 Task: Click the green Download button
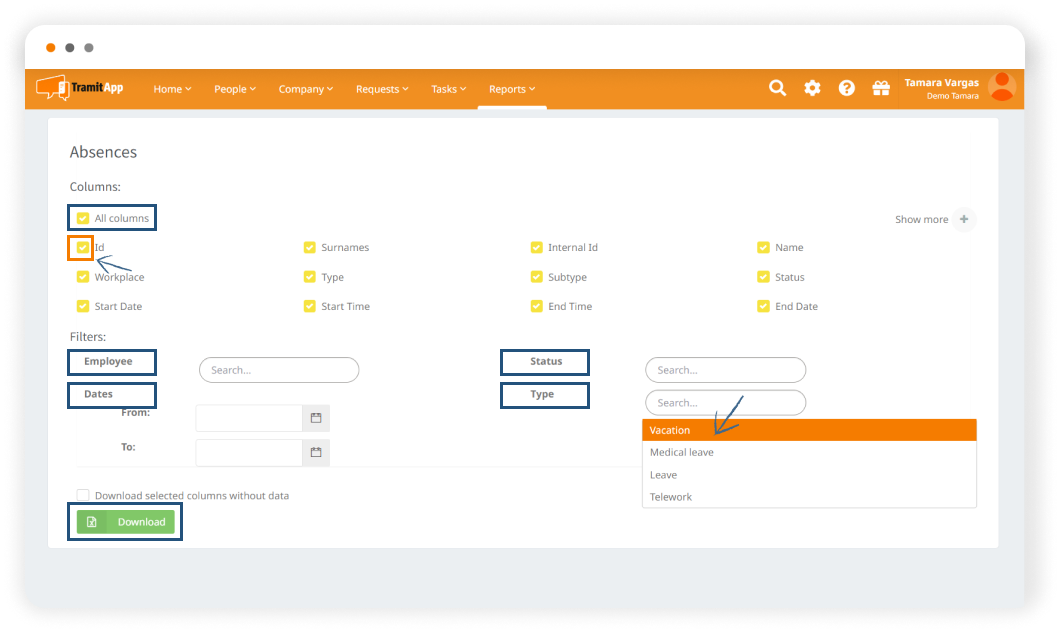point(126,522)
